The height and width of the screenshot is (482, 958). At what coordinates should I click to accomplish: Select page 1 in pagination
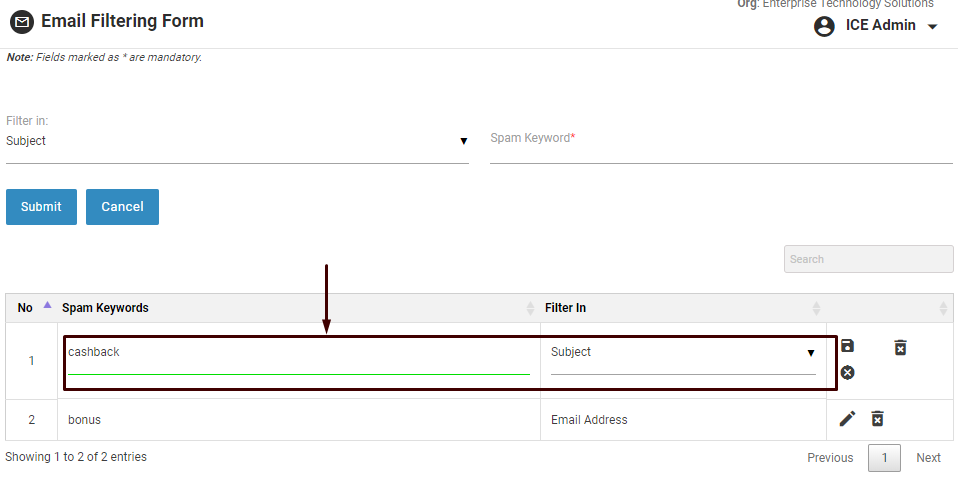[884, 458]
